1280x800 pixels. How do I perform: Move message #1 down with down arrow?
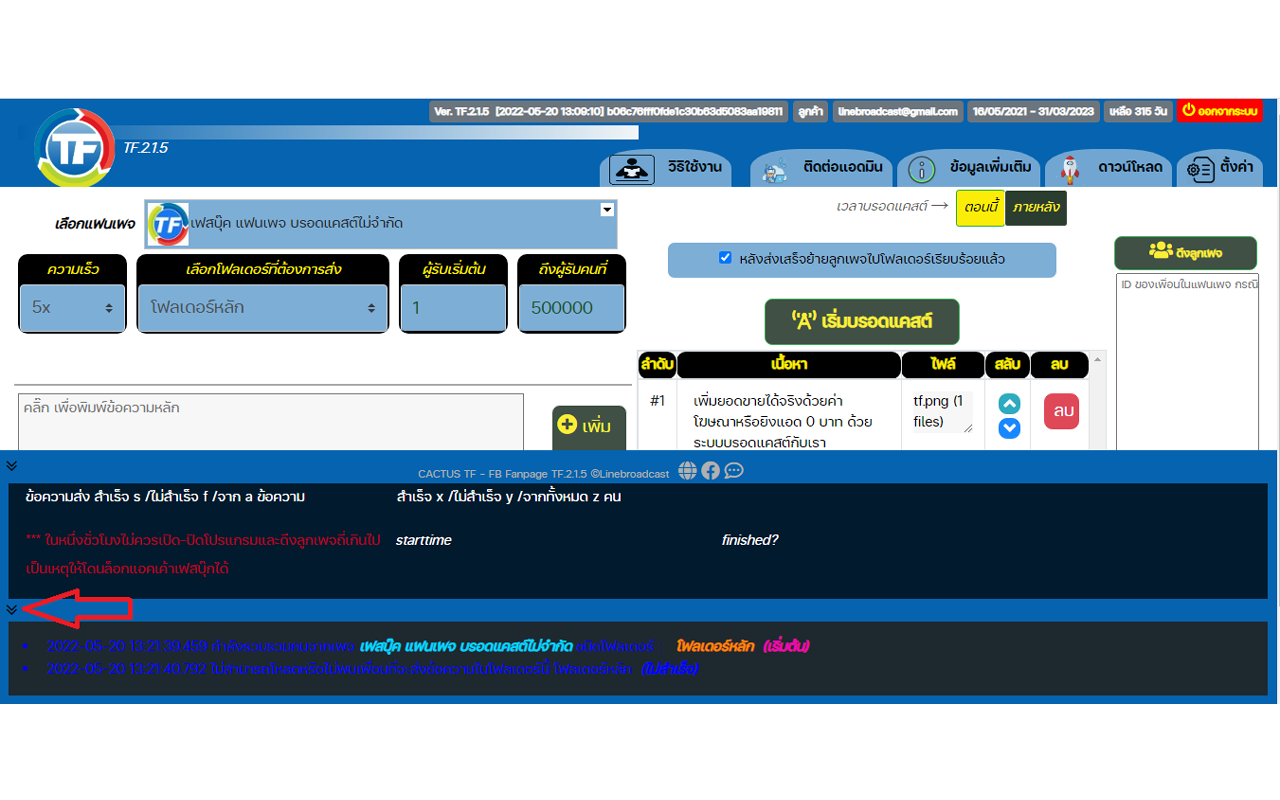coord(1009,428)
